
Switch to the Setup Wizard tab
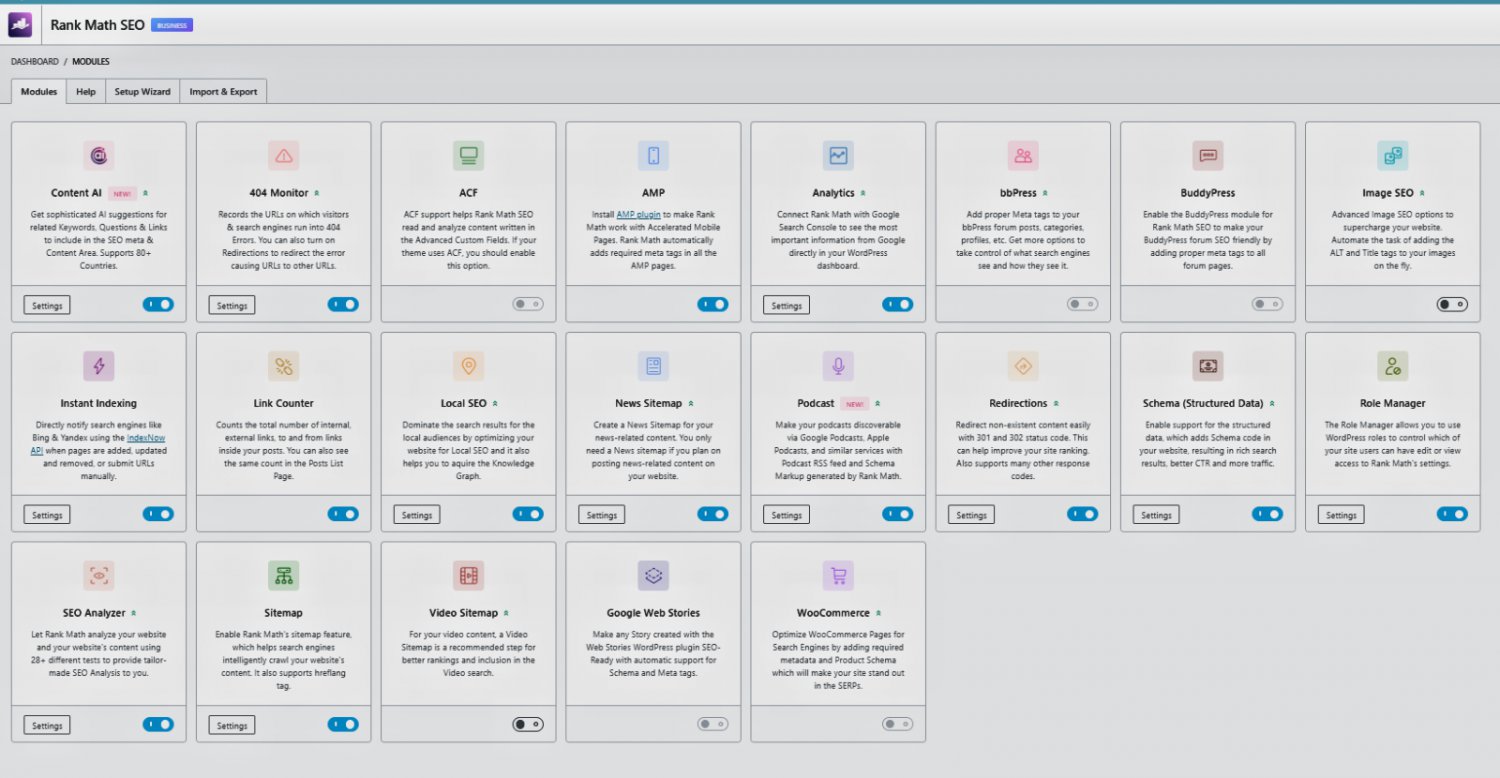(x=142, y=91)
